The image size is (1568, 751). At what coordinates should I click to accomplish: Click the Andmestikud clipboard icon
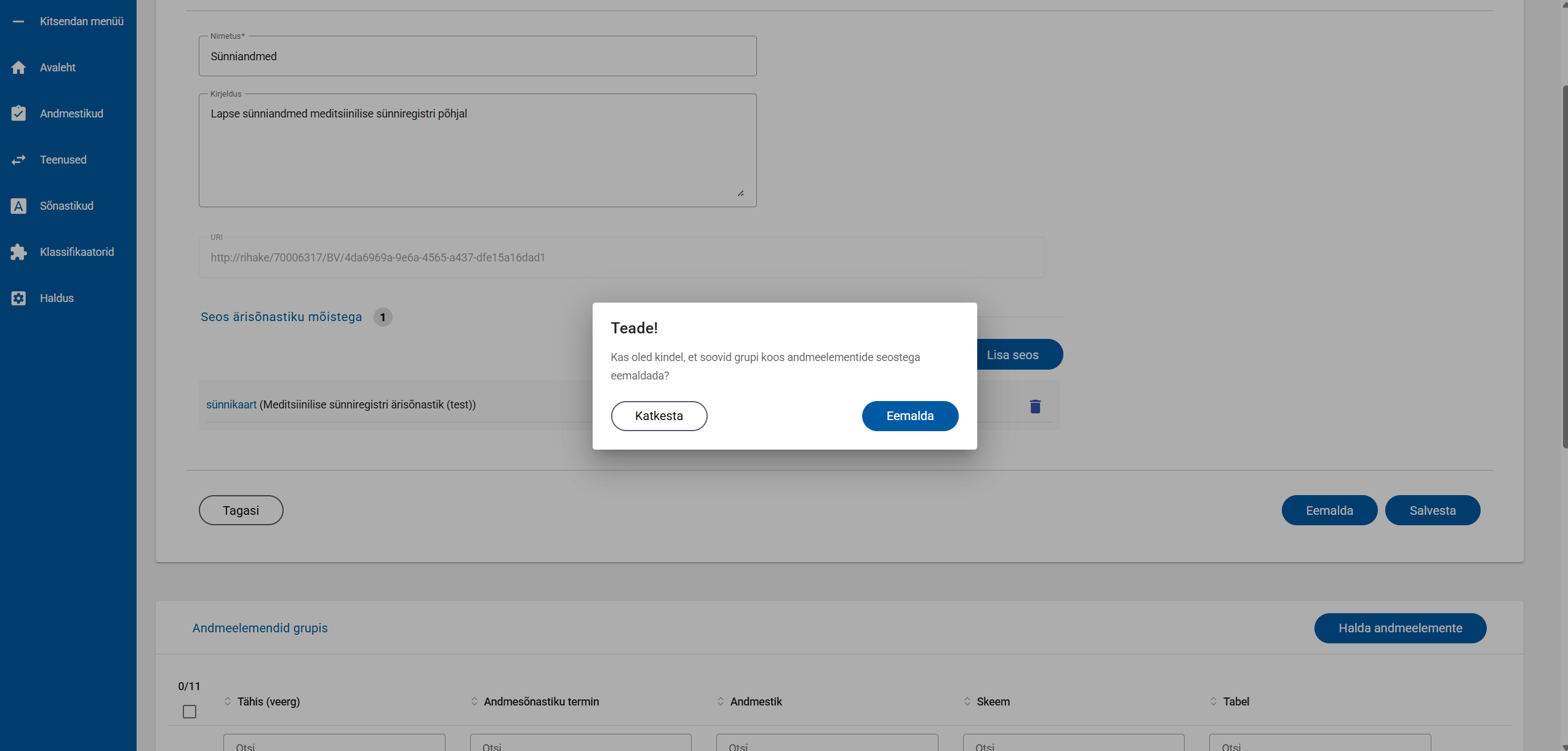(x=18, y=114)
